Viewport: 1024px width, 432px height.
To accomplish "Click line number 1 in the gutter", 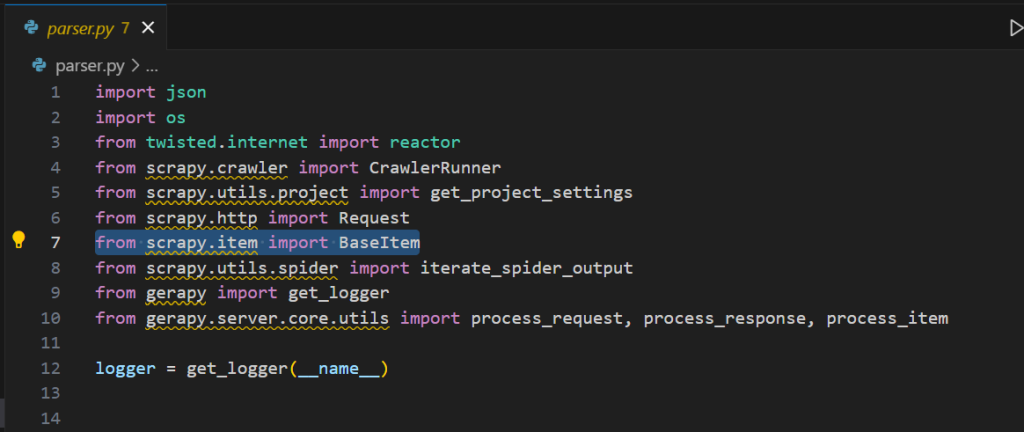I will (x=55, y=92).
